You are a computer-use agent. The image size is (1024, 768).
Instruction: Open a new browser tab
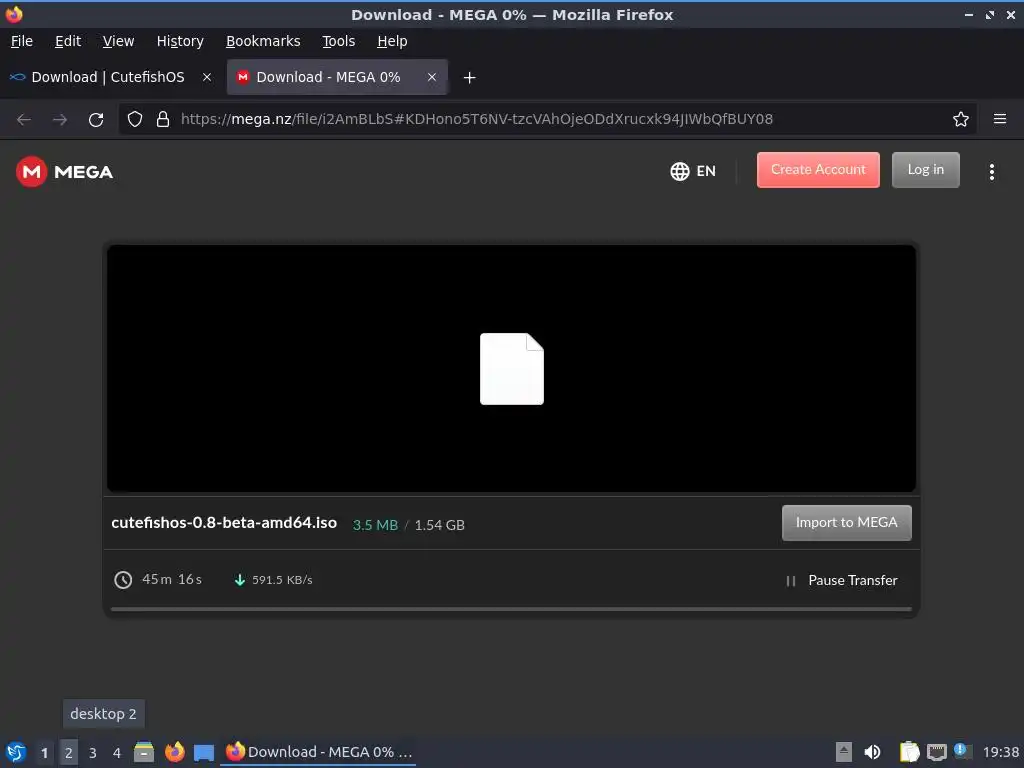[469, 78]
